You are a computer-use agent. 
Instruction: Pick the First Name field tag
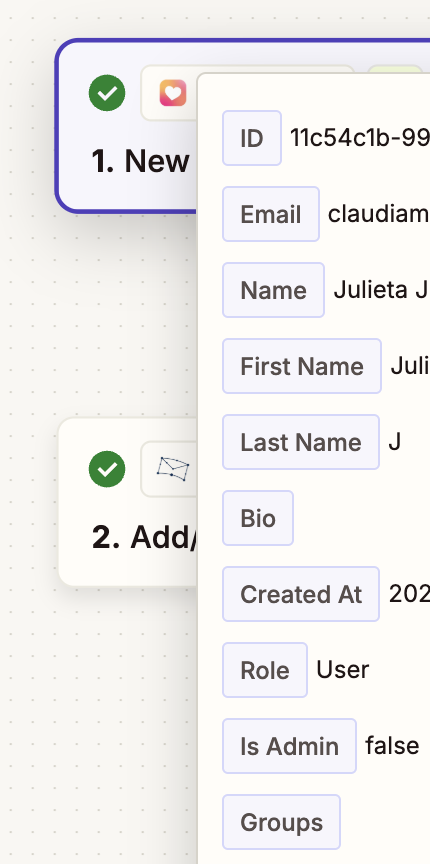tap(302, 366)
